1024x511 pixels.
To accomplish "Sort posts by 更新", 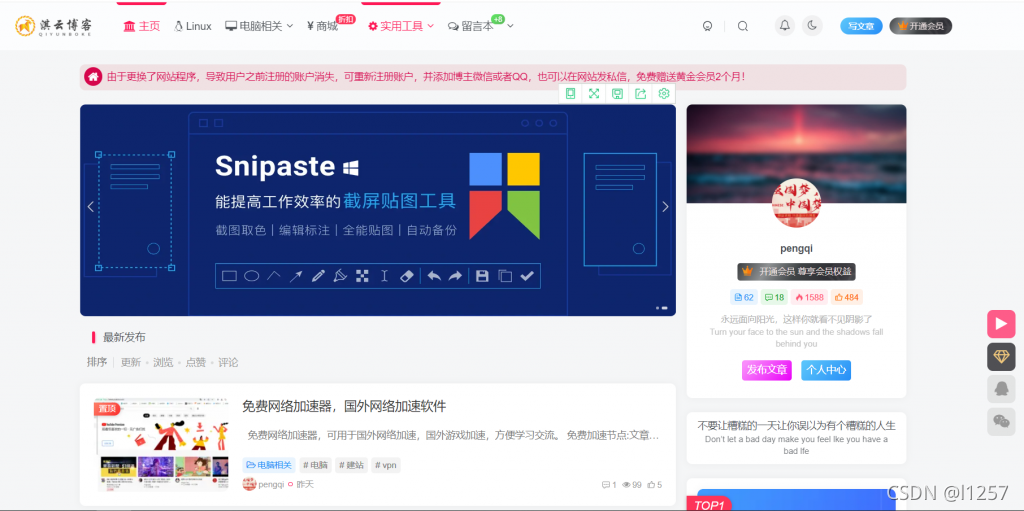I will point(131,362).
